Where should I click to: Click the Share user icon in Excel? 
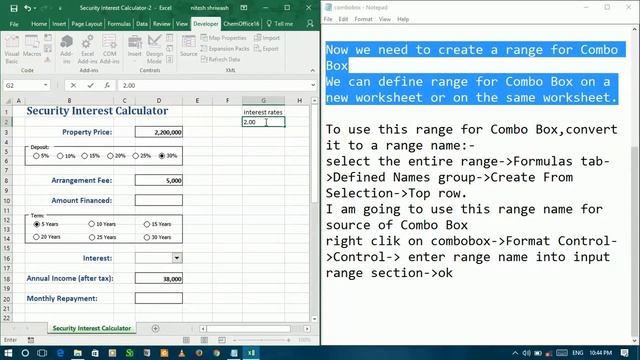(310, 24)
